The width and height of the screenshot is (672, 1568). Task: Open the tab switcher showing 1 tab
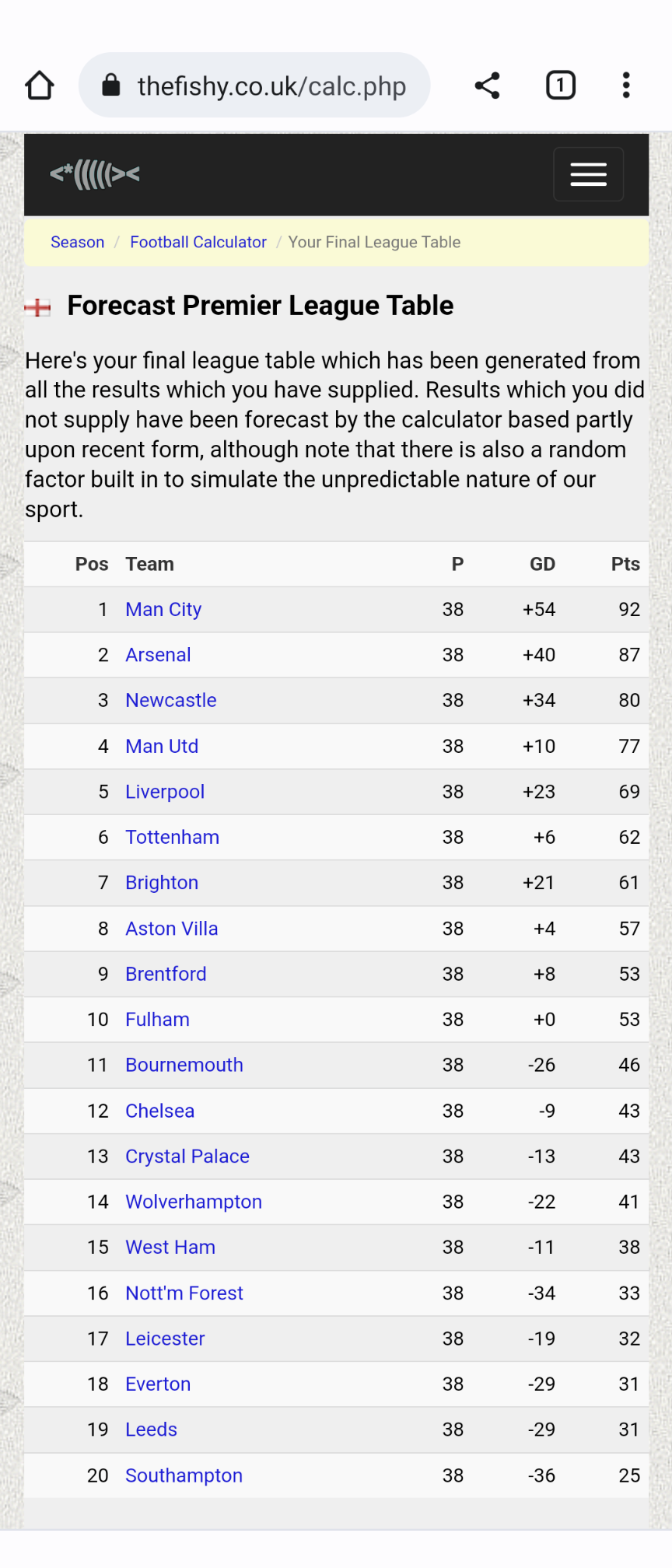(x=561, y=86)
